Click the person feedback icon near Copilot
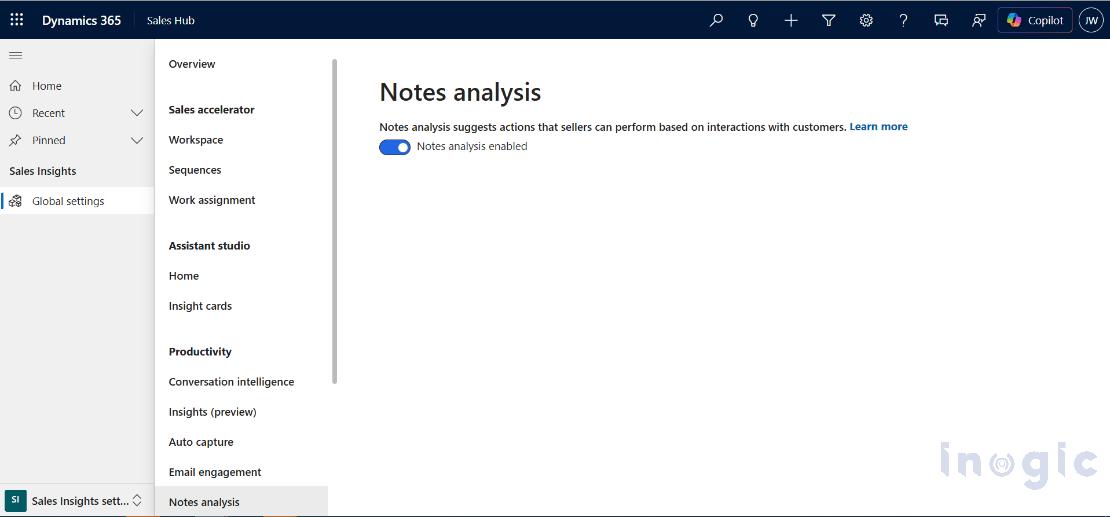 [978, 21]
